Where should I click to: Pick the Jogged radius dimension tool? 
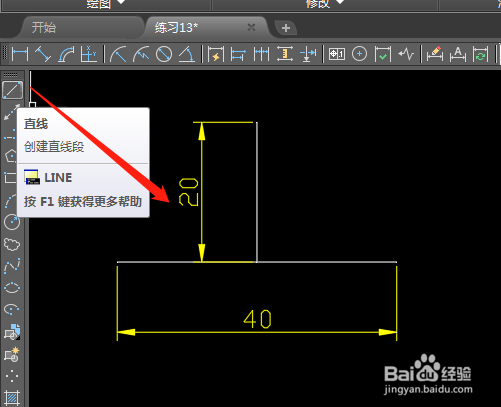[141, 54]
